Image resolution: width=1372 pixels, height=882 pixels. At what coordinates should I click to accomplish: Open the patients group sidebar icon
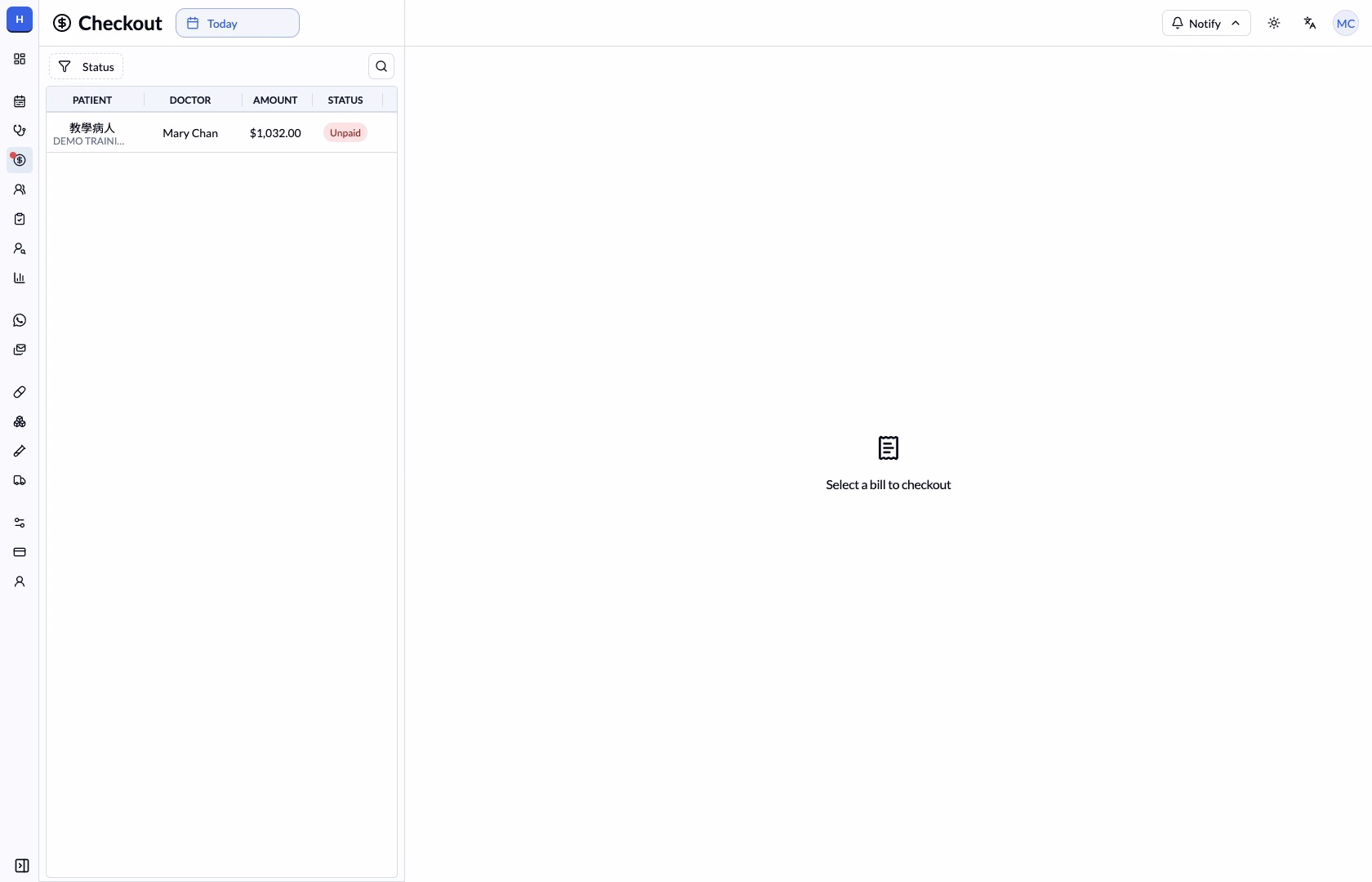click(20, 189)
